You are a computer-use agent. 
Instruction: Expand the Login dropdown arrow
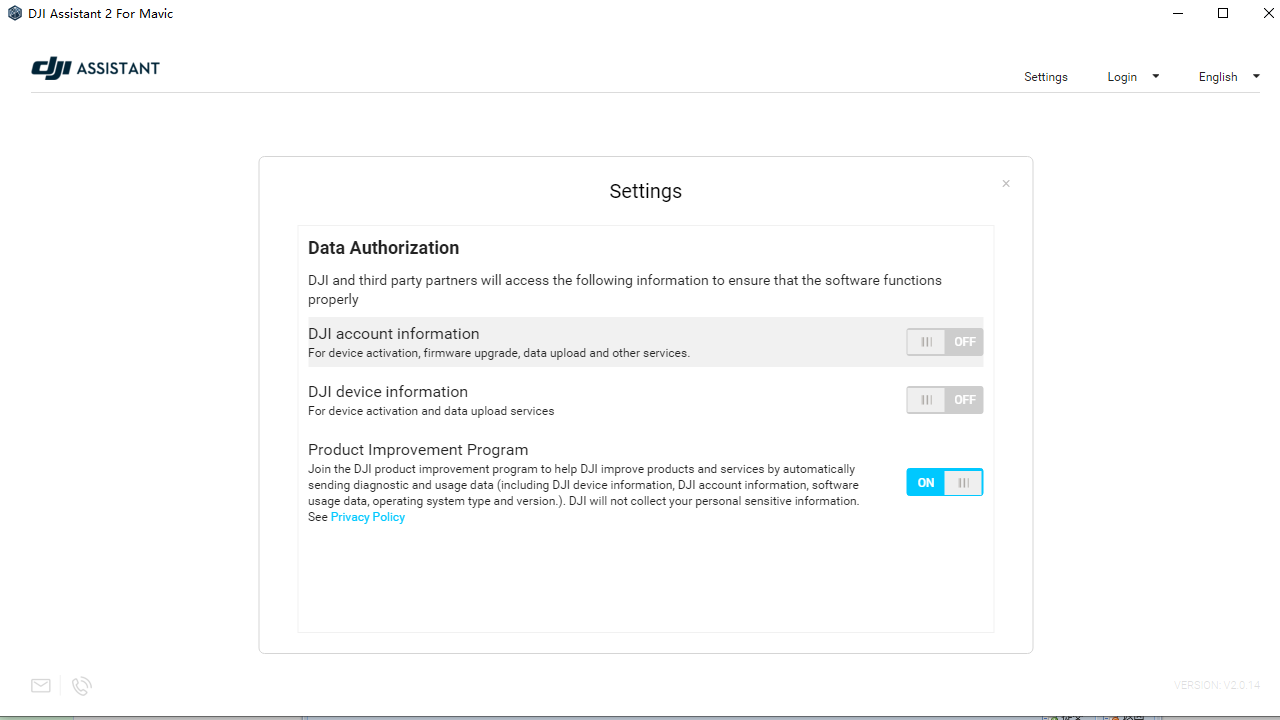pyautogui.click(x=1156, y=77)
